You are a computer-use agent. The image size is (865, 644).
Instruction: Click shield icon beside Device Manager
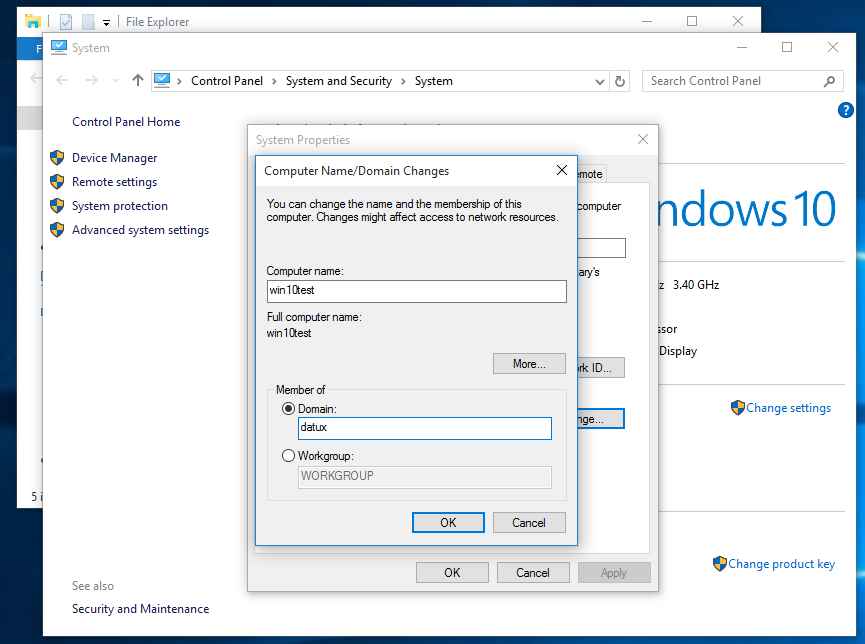57,158
